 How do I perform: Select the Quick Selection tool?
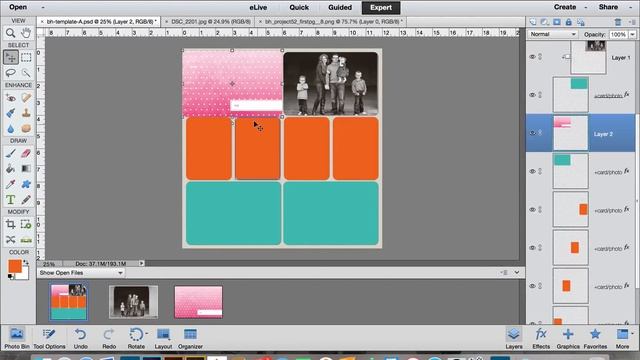click(26, 73)
